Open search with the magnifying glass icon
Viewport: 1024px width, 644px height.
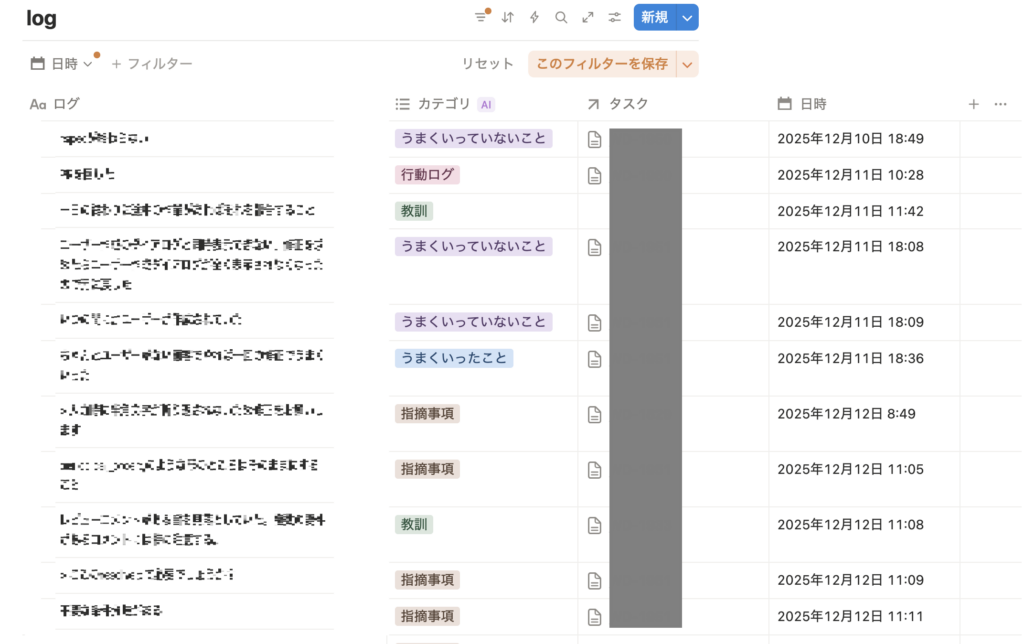pos(561,17)
